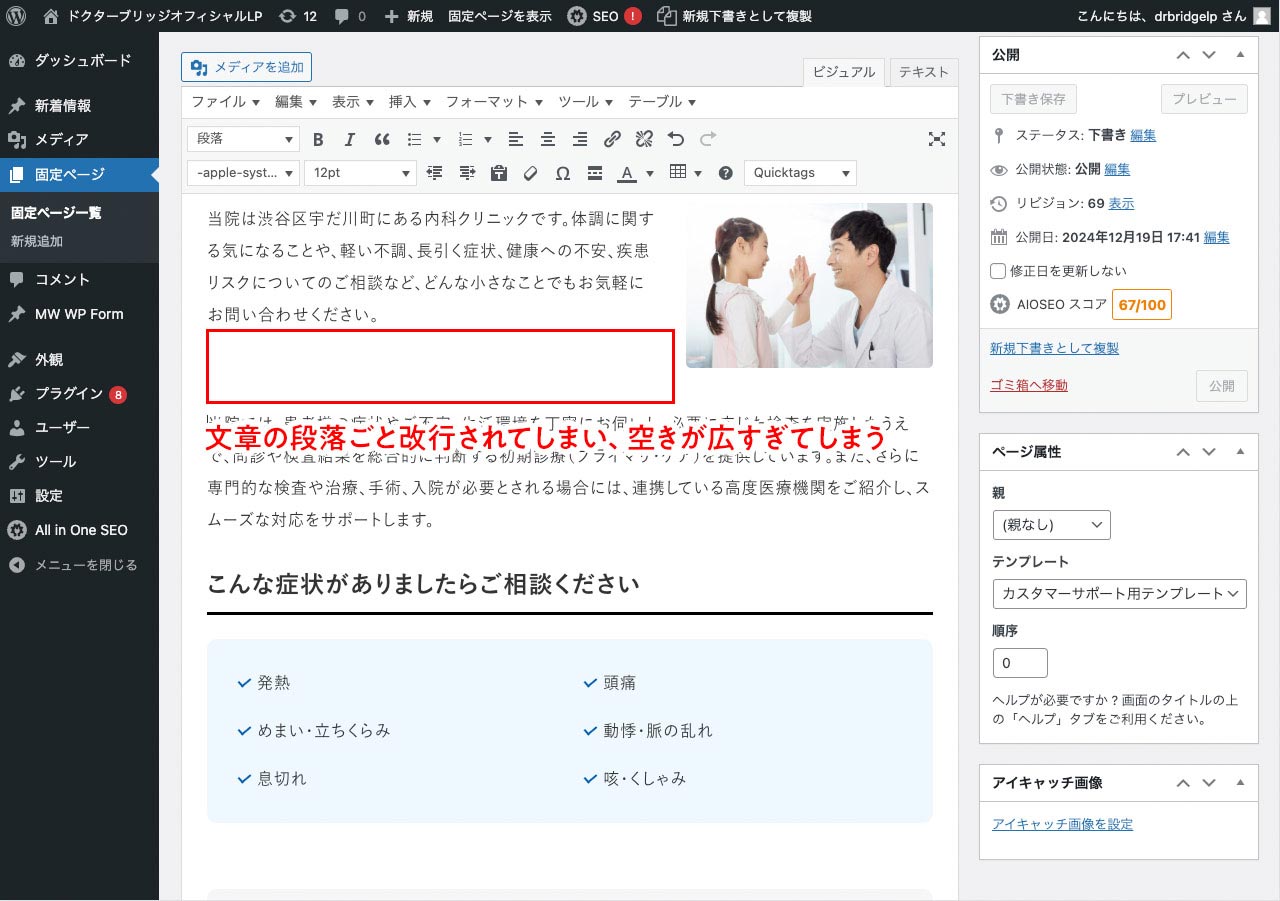Switch to the テキスト editor tab
The width and height of the screenshot is (1280, 901).
[923, 72]
